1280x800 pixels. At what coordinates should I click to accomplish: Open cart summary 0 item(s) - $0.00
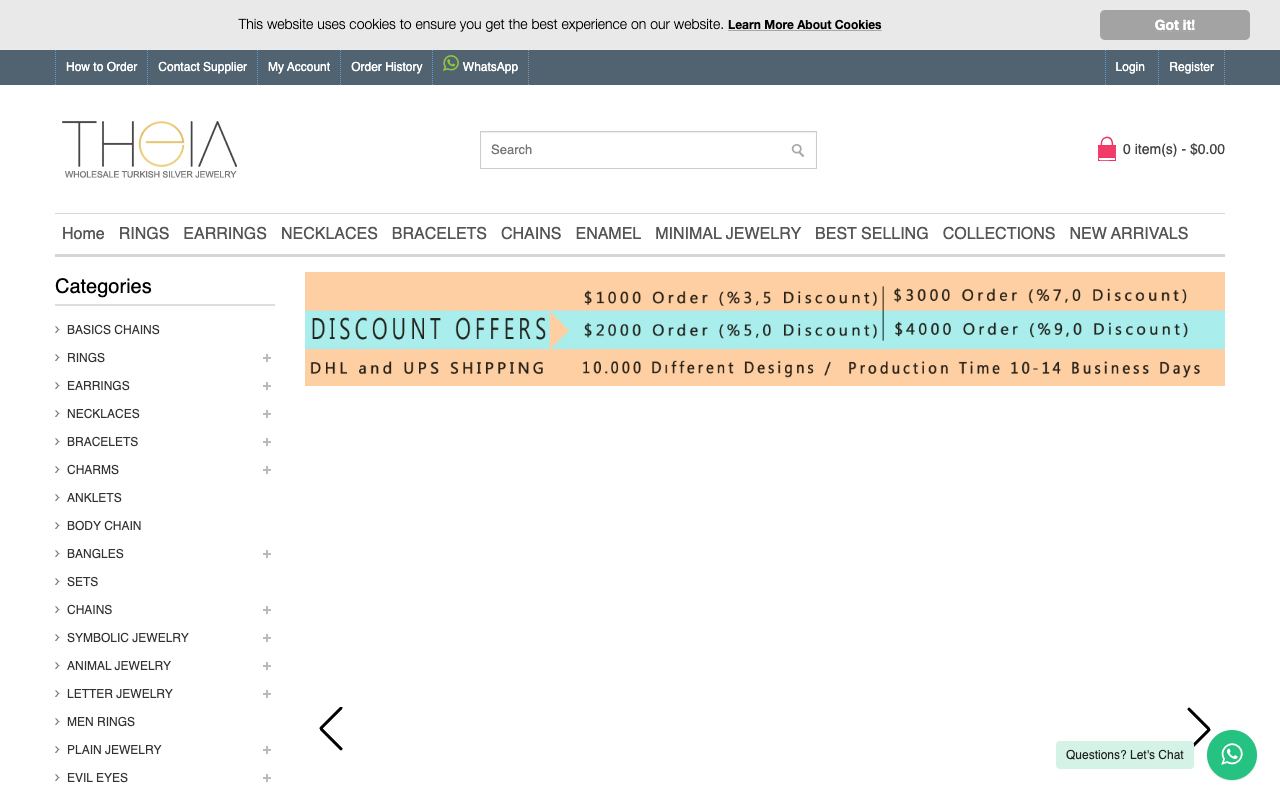[x=1174, y=150]
